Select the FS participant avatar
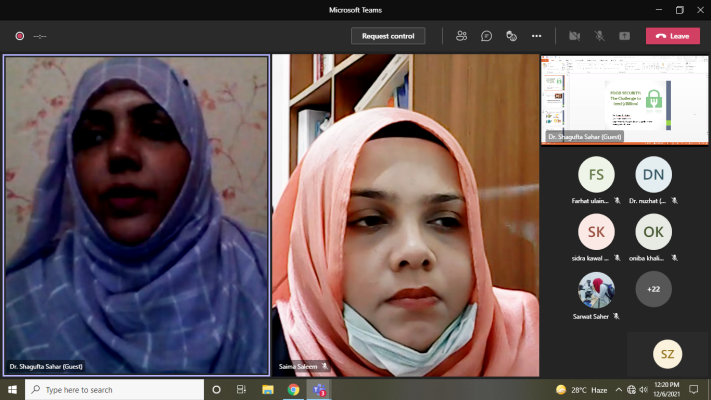Screen dimensions: 711x400 click(596, 174)
